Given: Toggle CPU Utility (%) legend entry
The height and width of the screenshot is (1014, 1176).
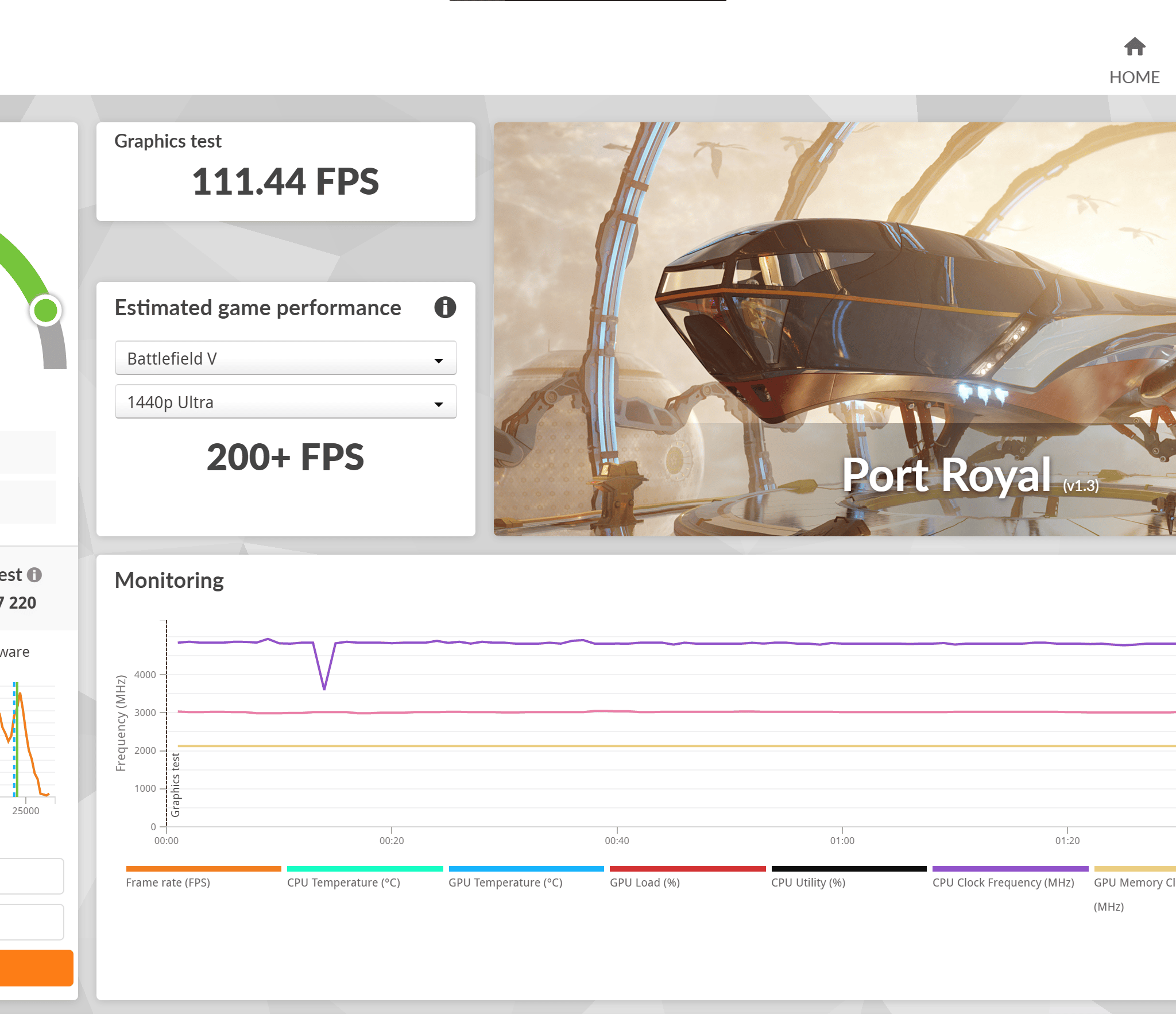Looking at the screenshot, I should 849,877.
